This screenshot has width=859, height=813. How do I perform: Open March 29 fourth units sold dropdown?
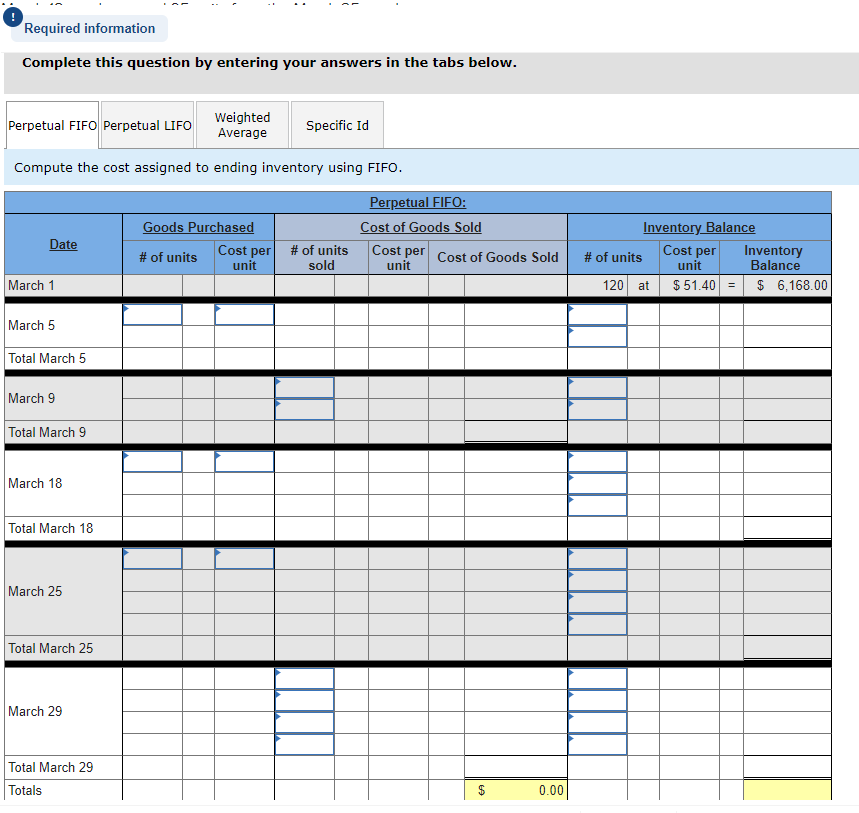click(305, 745)
